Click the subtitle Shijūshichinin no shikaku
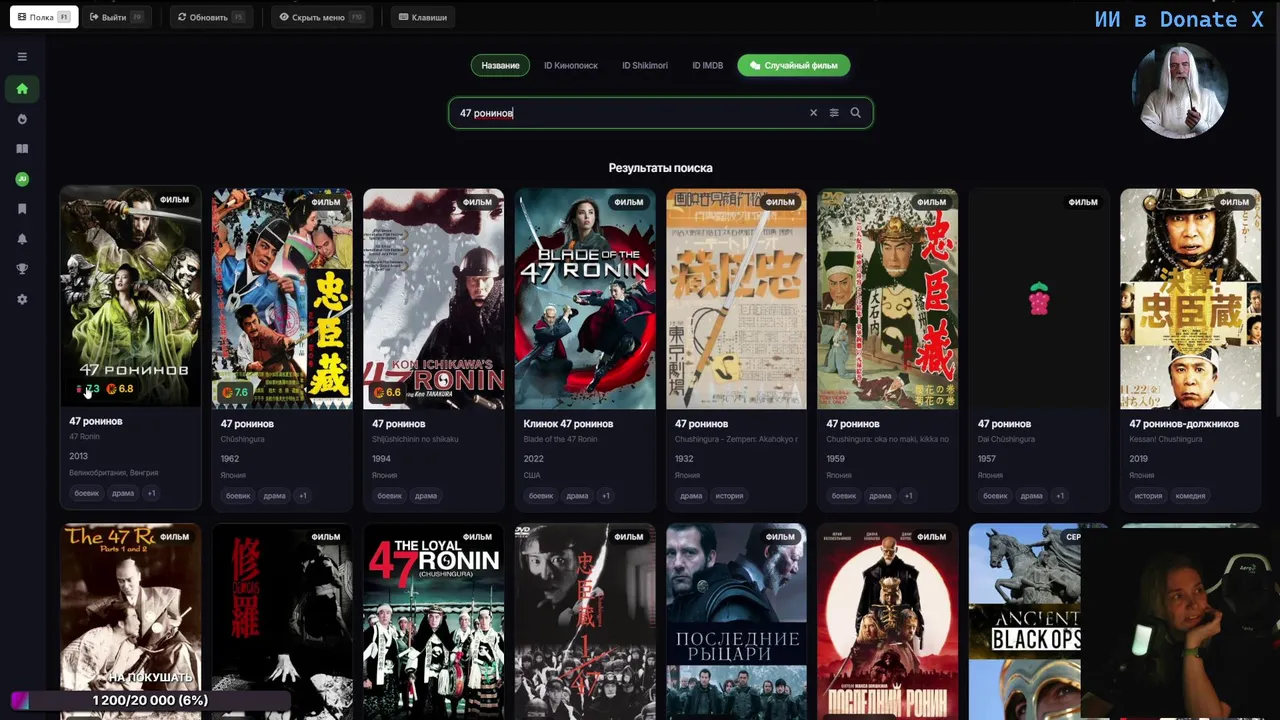The height and width of the screenshot is (720, 1280). (415, 440)
